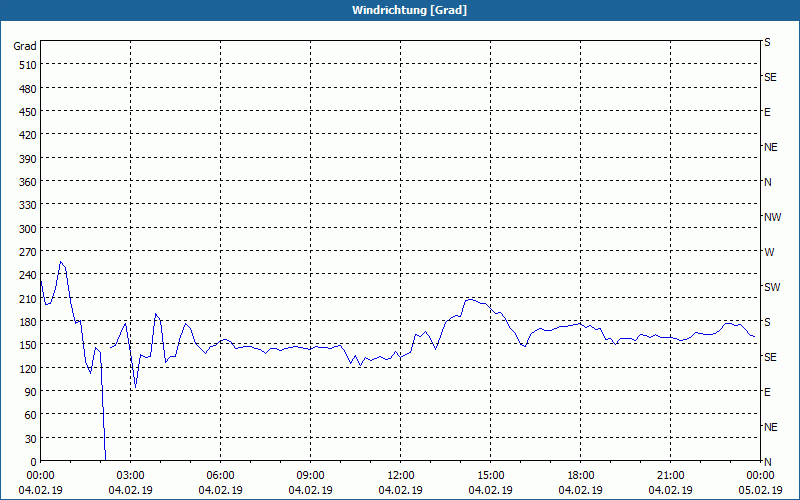Screen dimensions: 800x500
Task: Select the 270 value on the left axis
Action: tap(29, 252)
